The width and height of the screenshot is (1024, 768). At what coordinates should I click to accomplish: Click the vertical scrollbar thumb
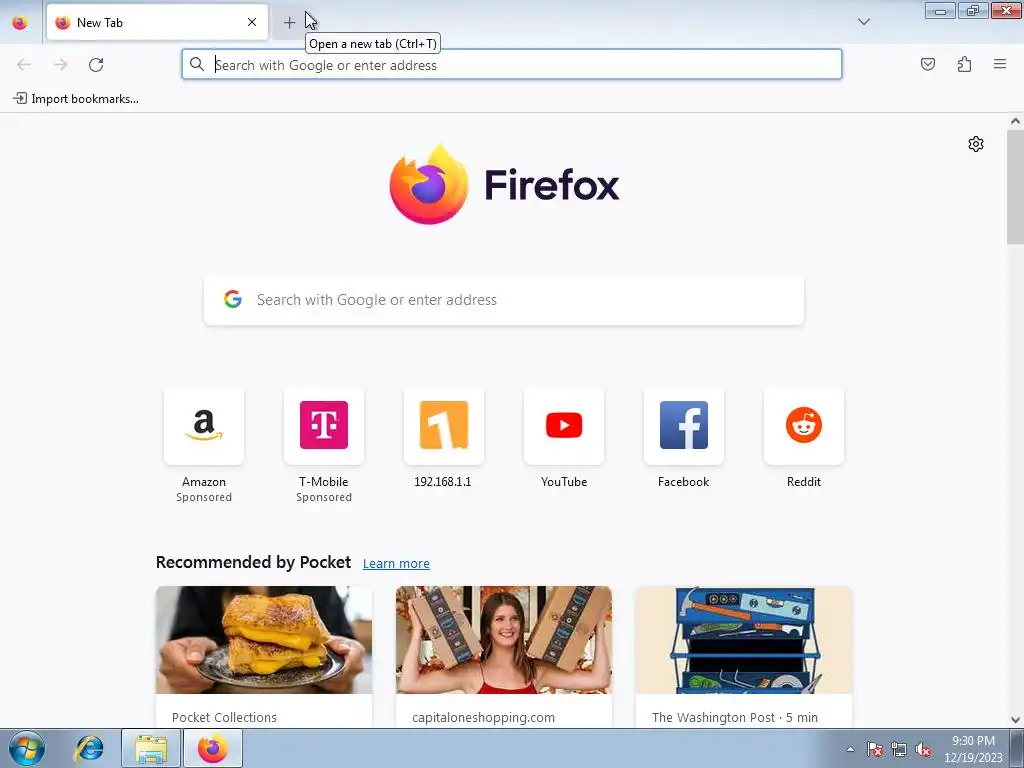pos(1015,187)
